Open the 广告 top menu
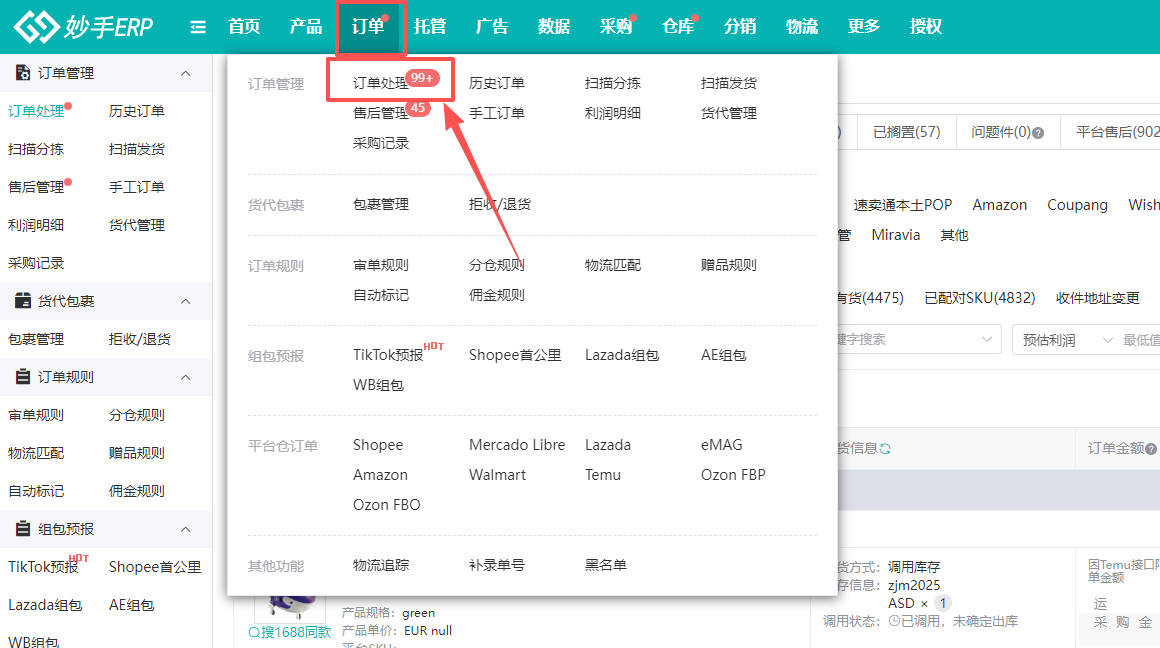The image size is (1160, 648). coord(492,27)
